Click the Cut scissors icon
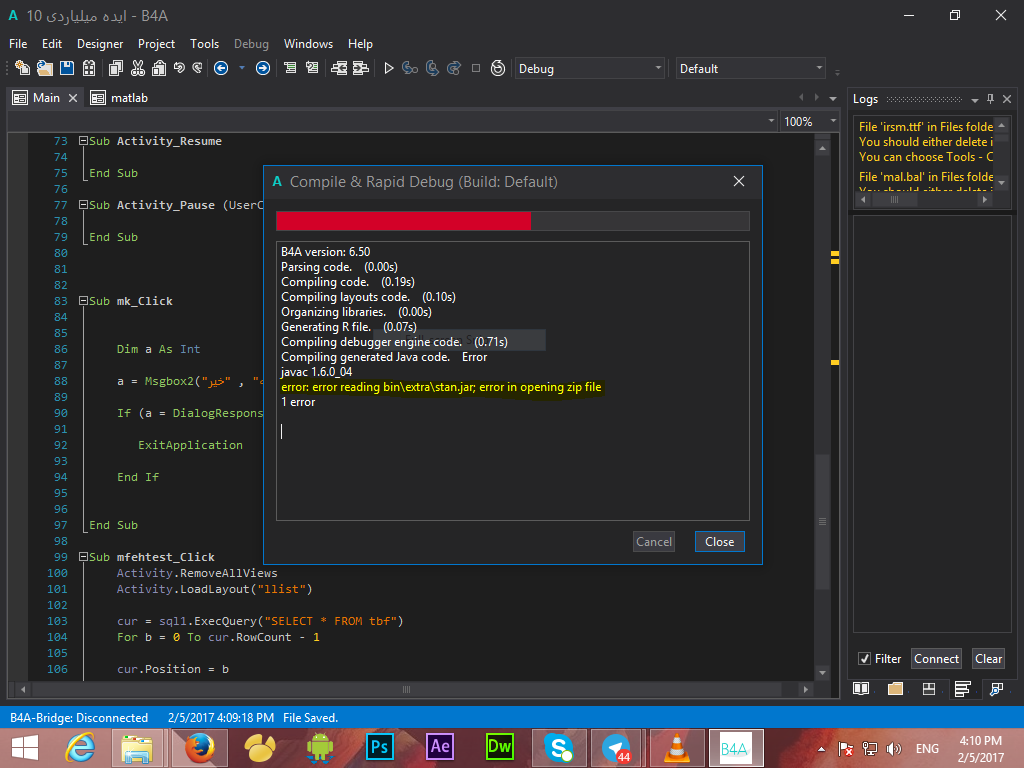1024x768 pixels. (136, 68)
